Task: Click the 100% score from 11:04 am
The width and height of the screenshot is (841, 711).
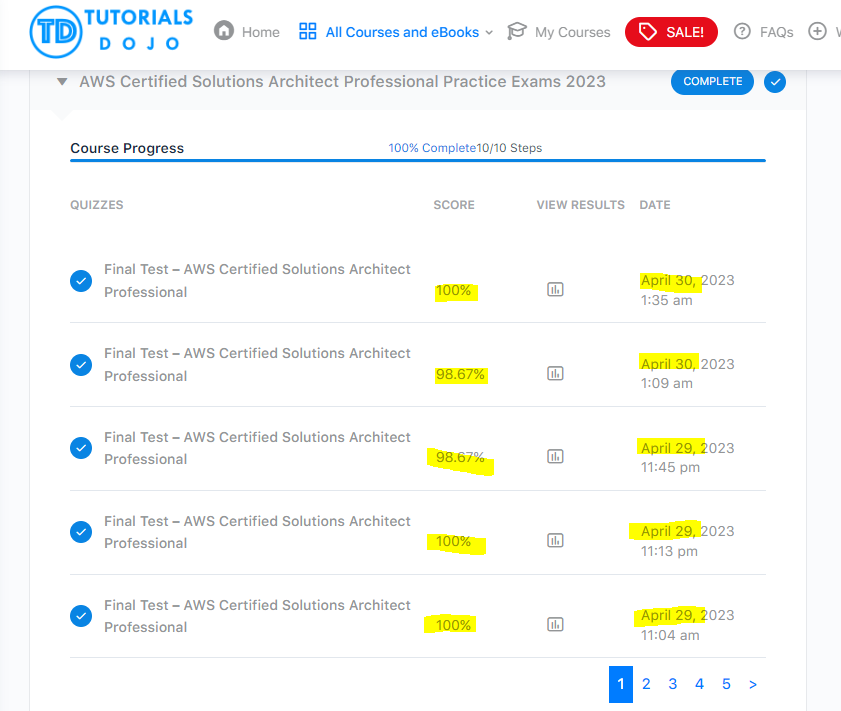Action: (x=453, y=625)
